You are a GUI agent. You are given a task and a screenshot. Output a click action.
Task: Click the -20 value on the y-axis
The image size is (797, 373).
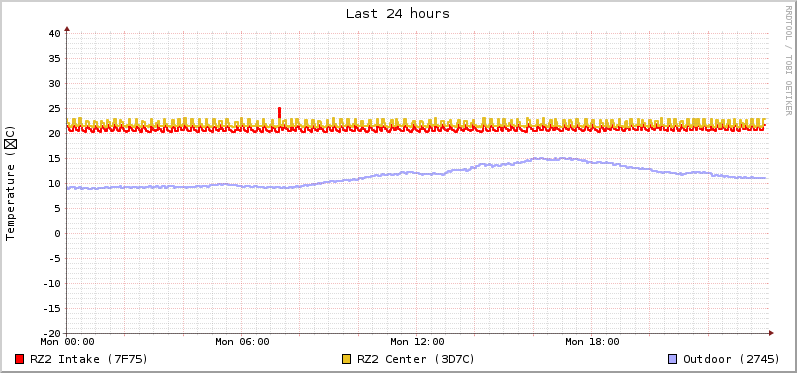(x=52, y=333)
